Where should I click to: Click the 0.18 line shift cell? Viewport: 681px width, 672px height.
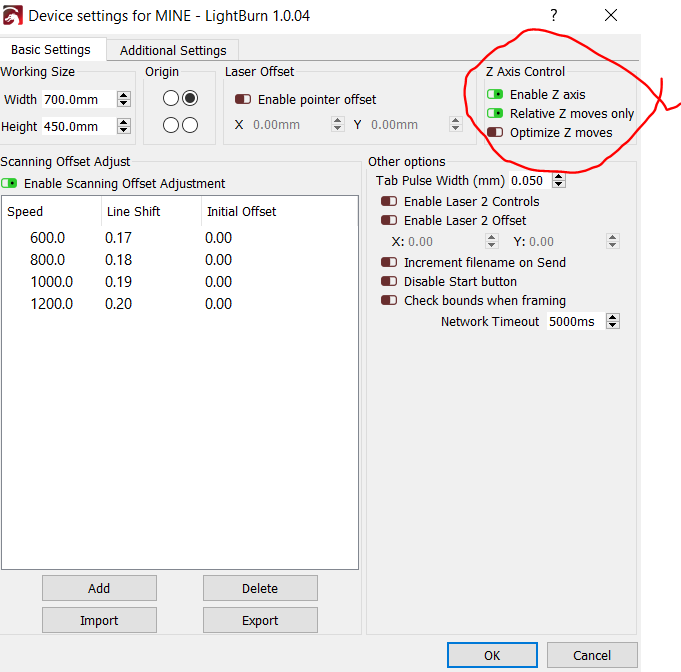pyautogui.click(x=118, y=260)
